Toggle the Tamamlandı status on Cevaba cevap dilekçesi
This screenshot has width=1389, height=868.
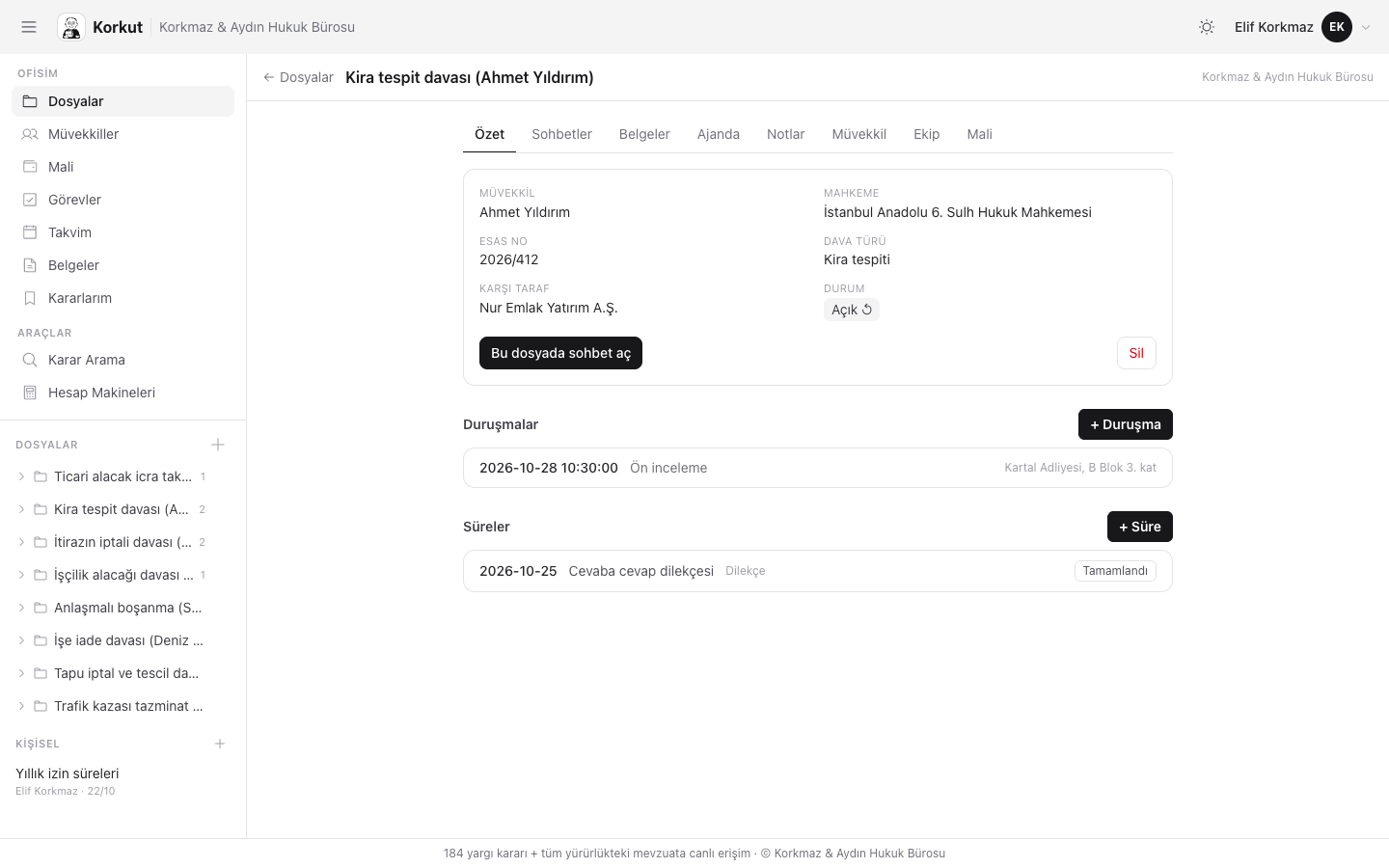point(1115,571)
